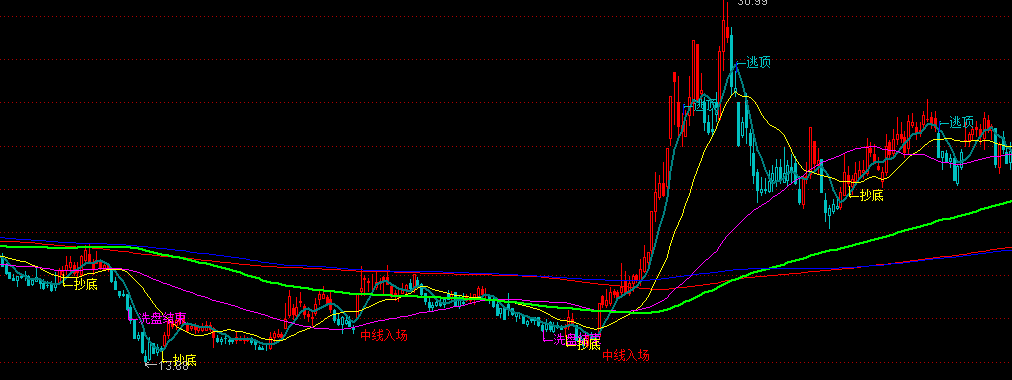Select the first red 中线入场 signal label
Viewport: 1012px width, 380px height.
coord(384,335)
